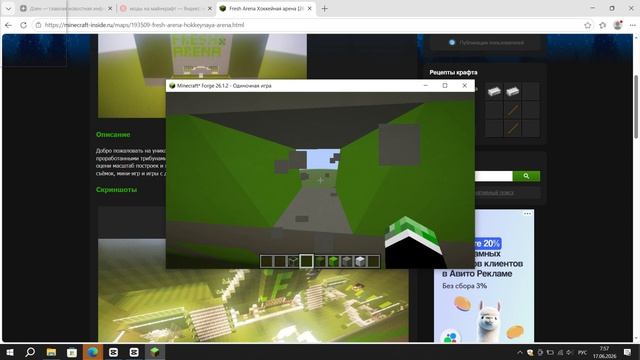Switch to the Yandex search tab

point(165,9)
